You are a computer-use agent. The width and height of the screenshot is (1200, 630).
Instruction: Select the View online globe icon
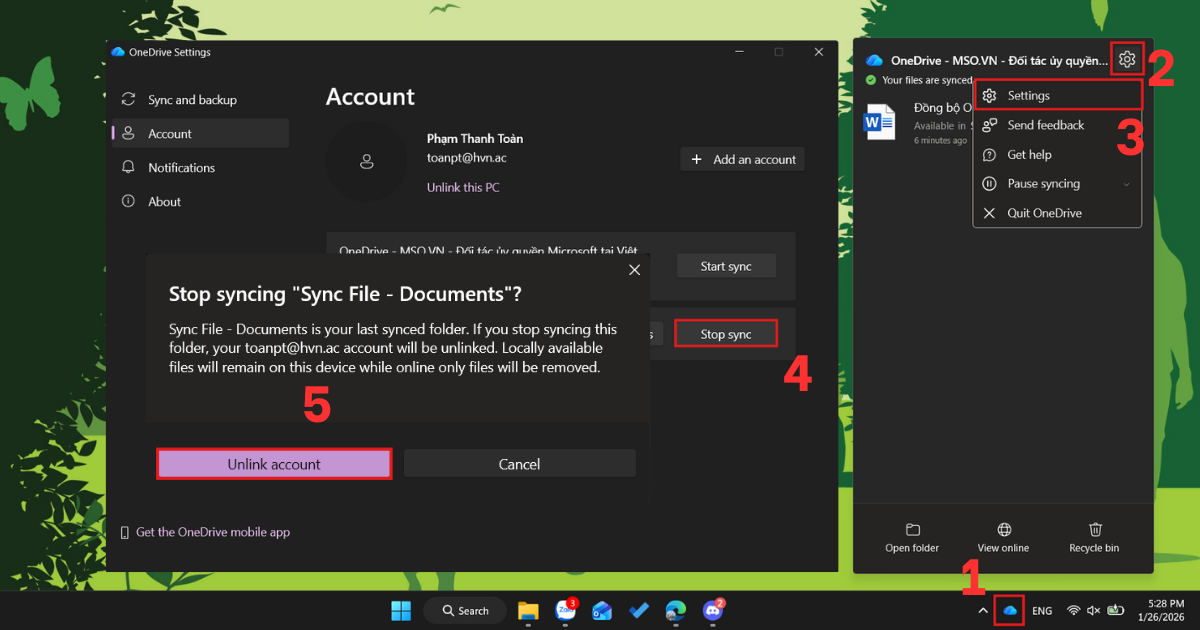click(x=1003, y=530)
